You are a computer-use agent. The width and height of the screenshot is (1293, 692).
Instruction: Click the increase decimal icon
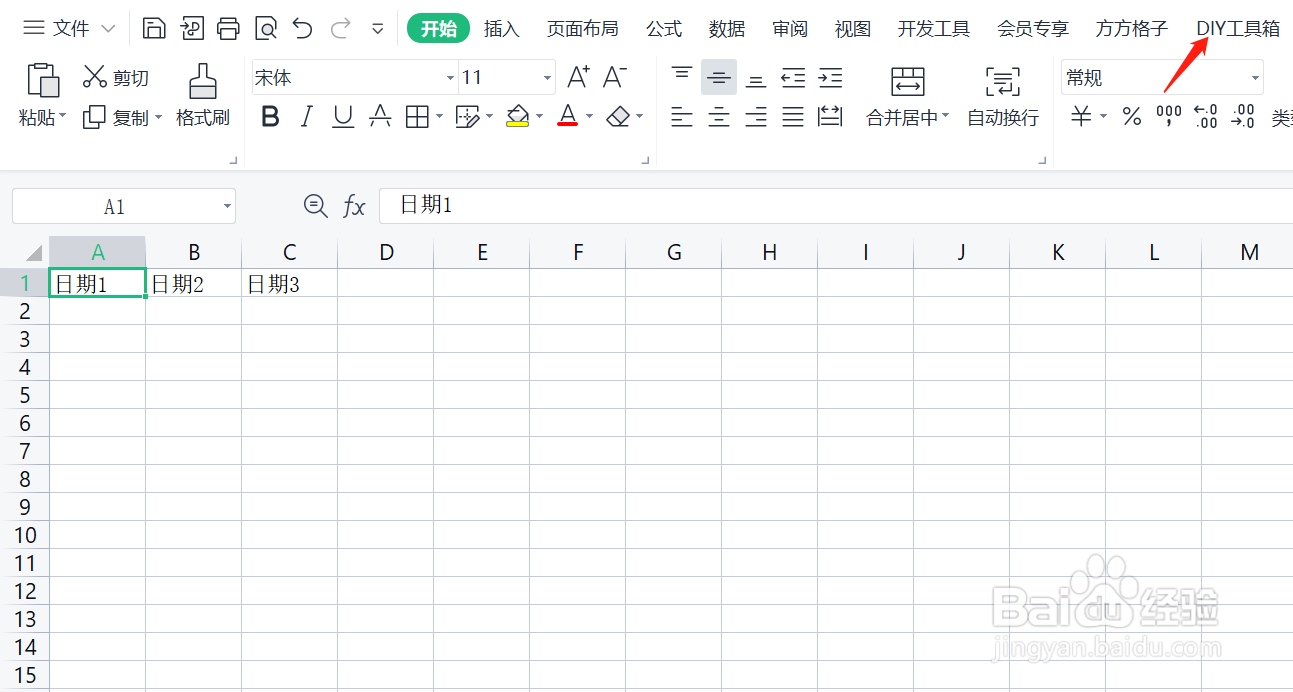(1205, 116)
